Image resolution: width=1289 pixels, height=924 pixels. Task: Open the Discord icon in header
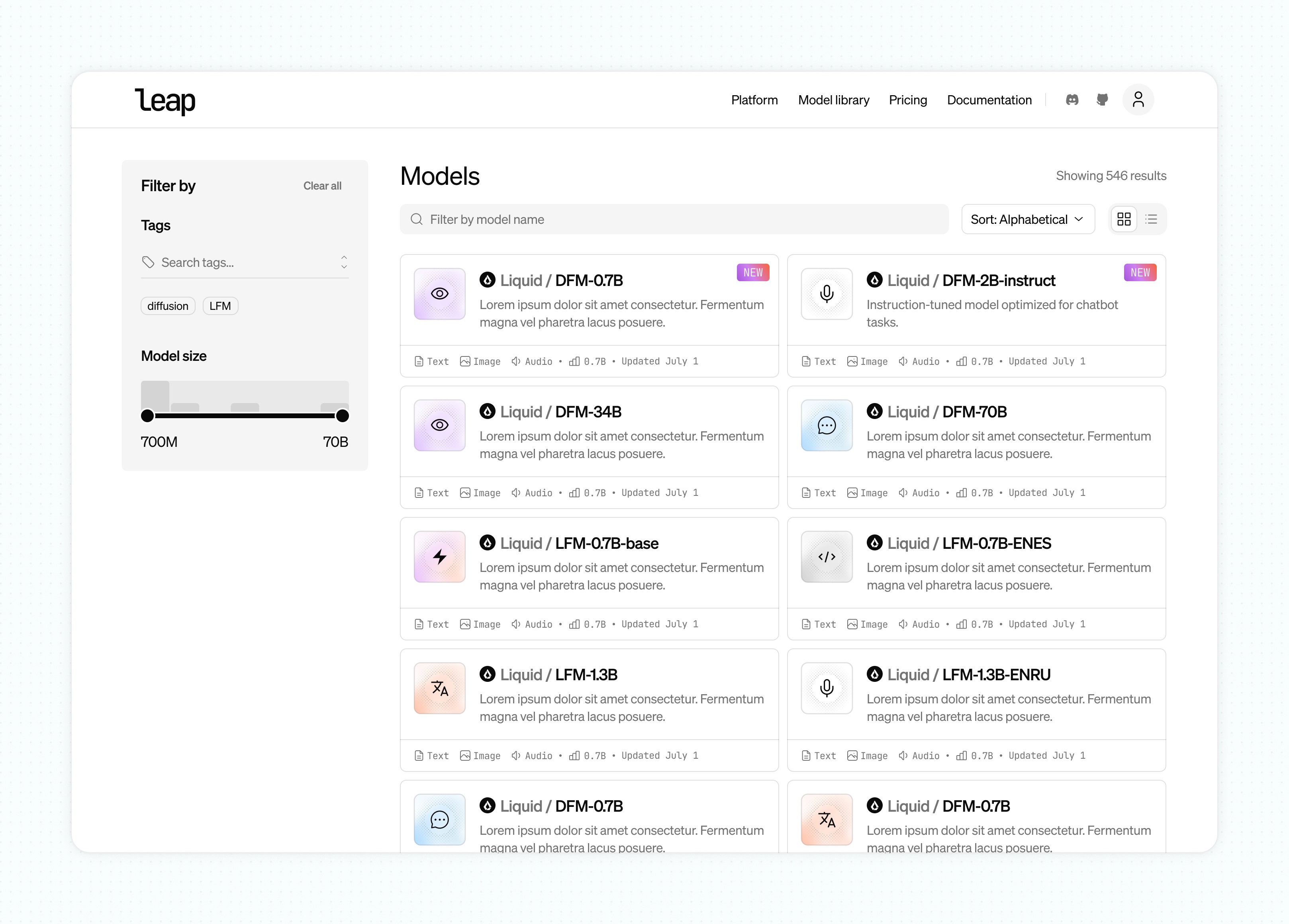tap(1072, 100)
